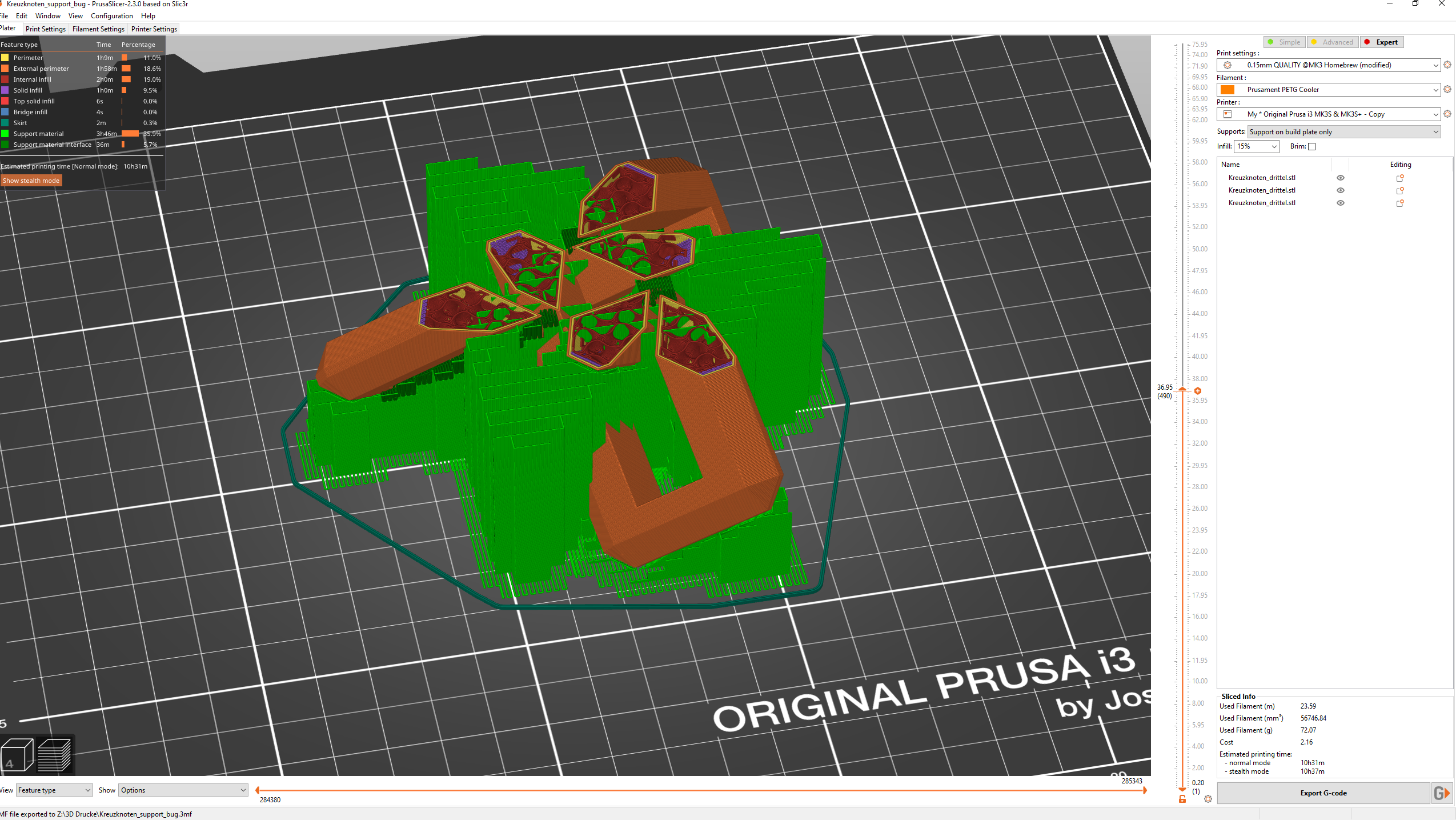Image resolution: width=1456 pixels, height=820 pixels.
Task: Click the lock icon near the layer slider
Action: (1182, 798)
